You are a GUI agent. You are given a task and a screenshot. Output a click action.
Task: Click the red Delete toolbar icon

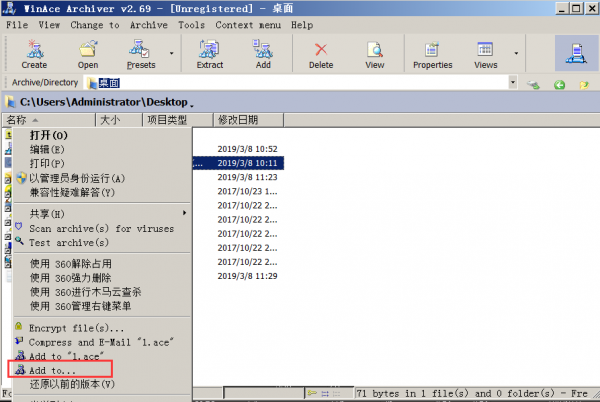tap(321, 52)
